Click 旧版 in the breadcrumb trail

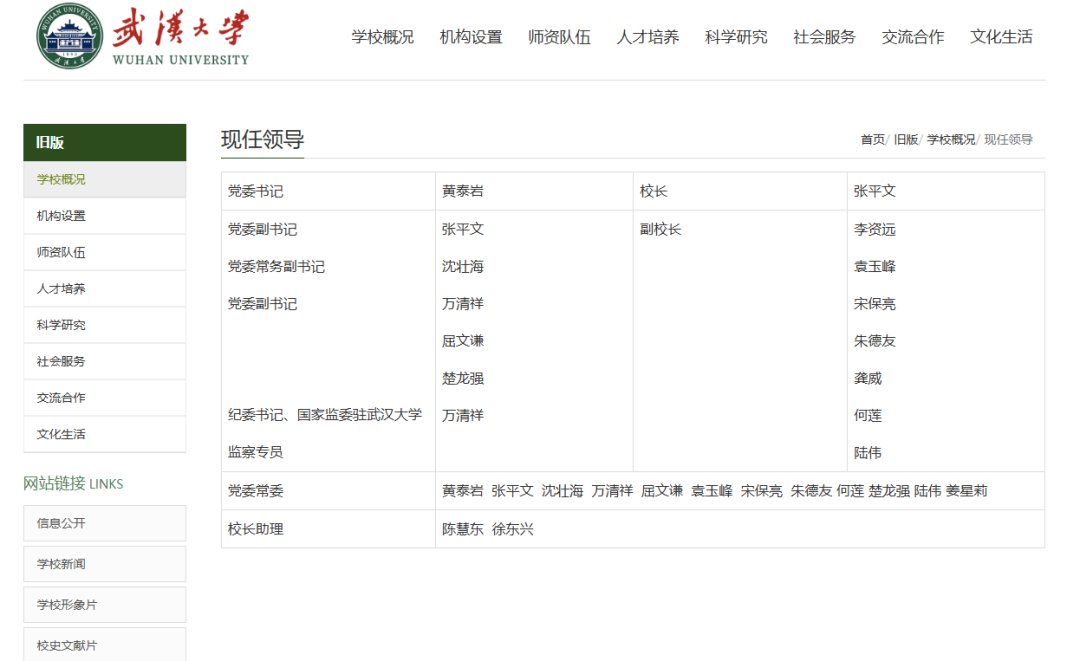point(905,140)
